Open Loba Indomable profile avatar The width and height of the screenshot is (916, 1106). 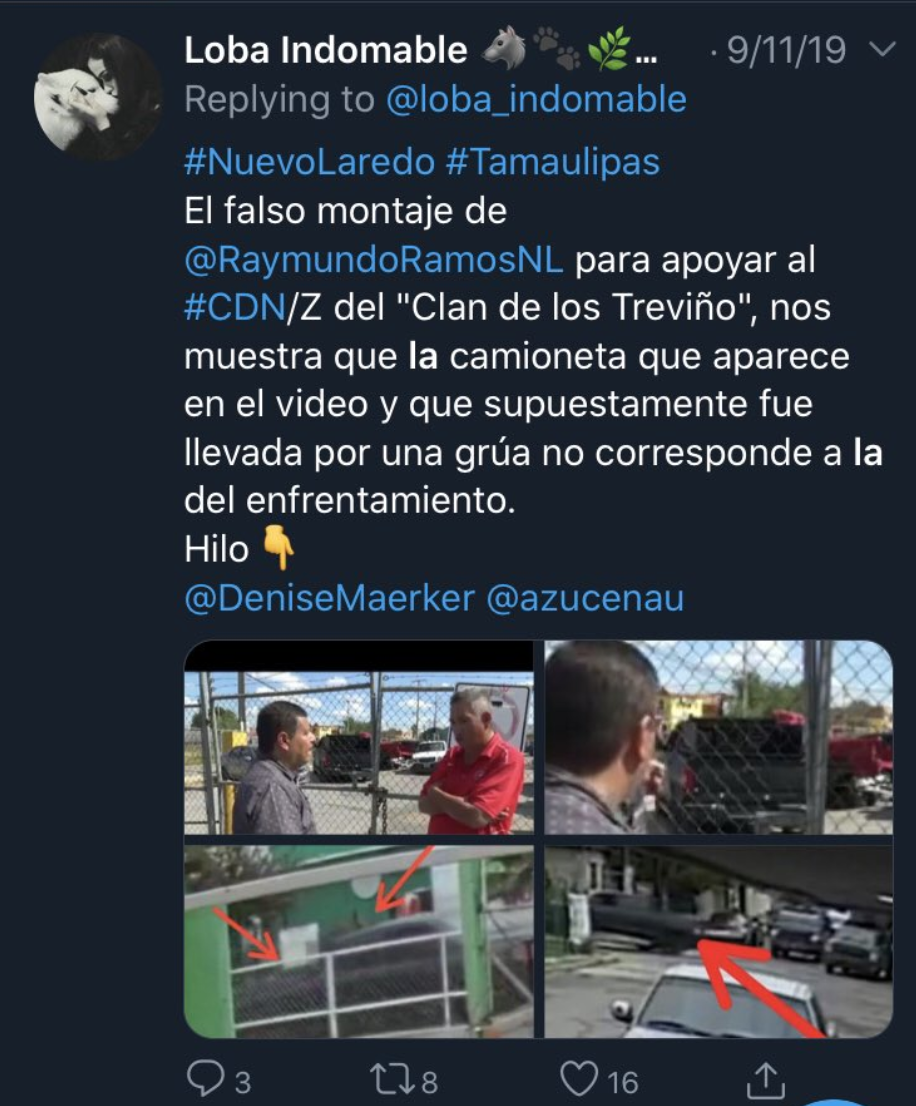coord(97,97)
